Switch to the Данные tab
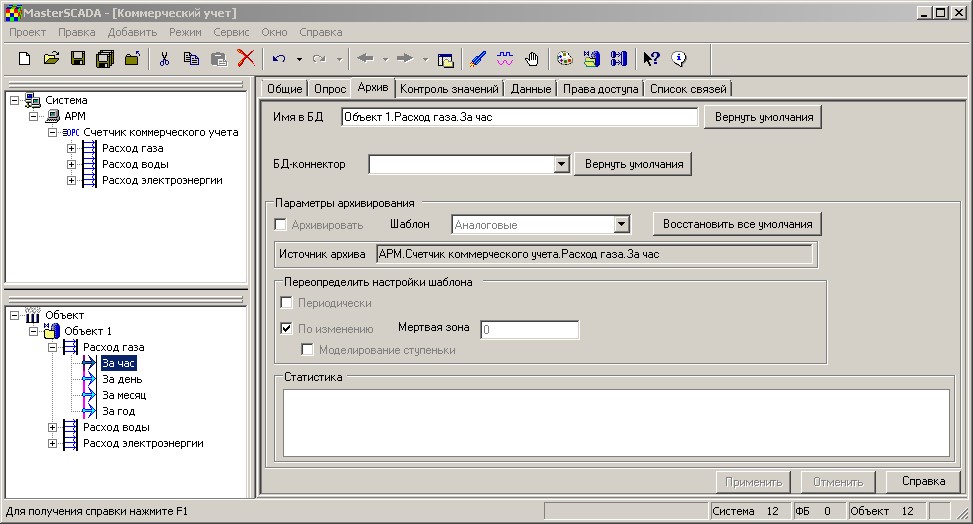This screenshot has height=524, width=973. (531, 89)
